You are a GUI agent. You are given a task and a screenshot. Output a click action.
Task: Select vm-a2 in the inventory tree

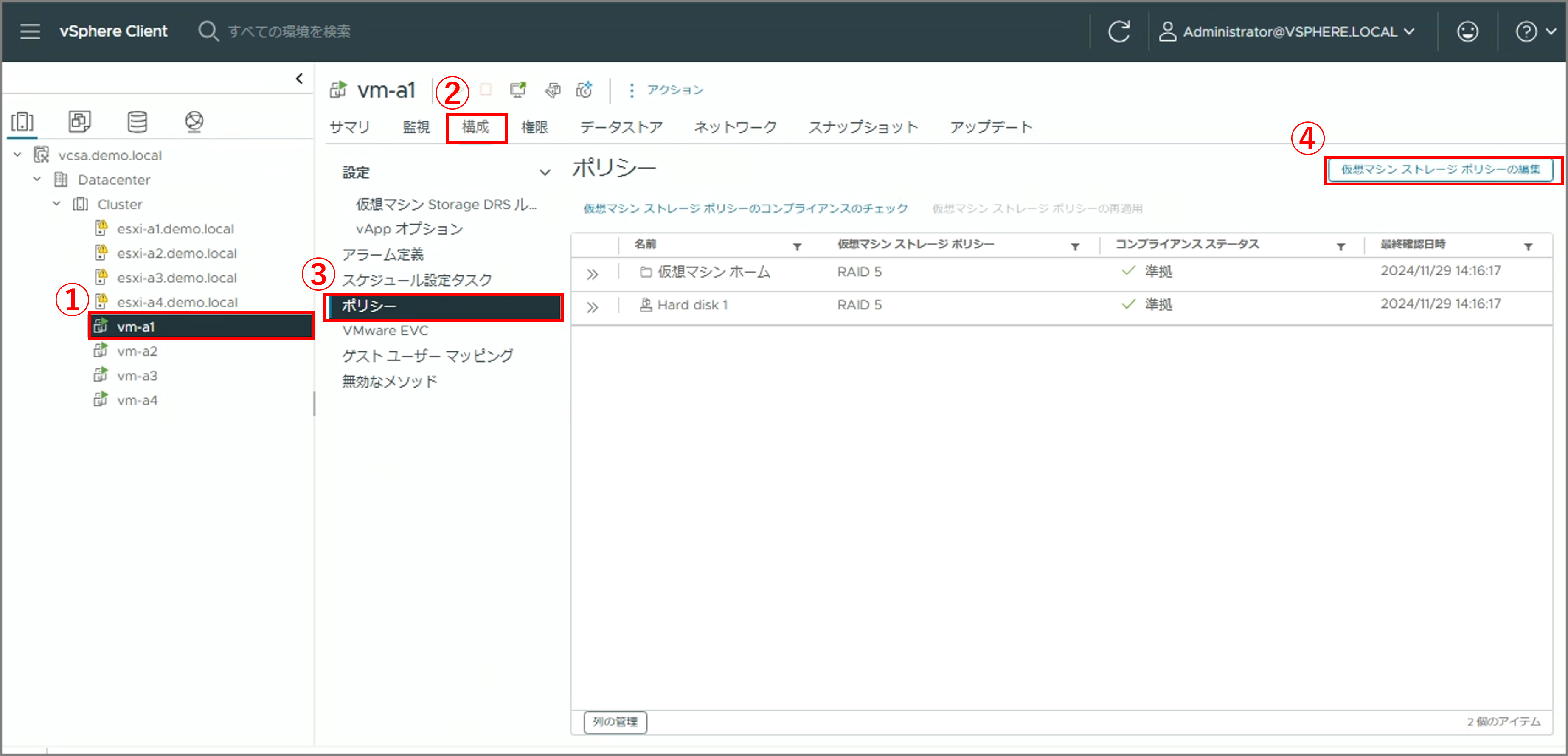click(137, 351)
